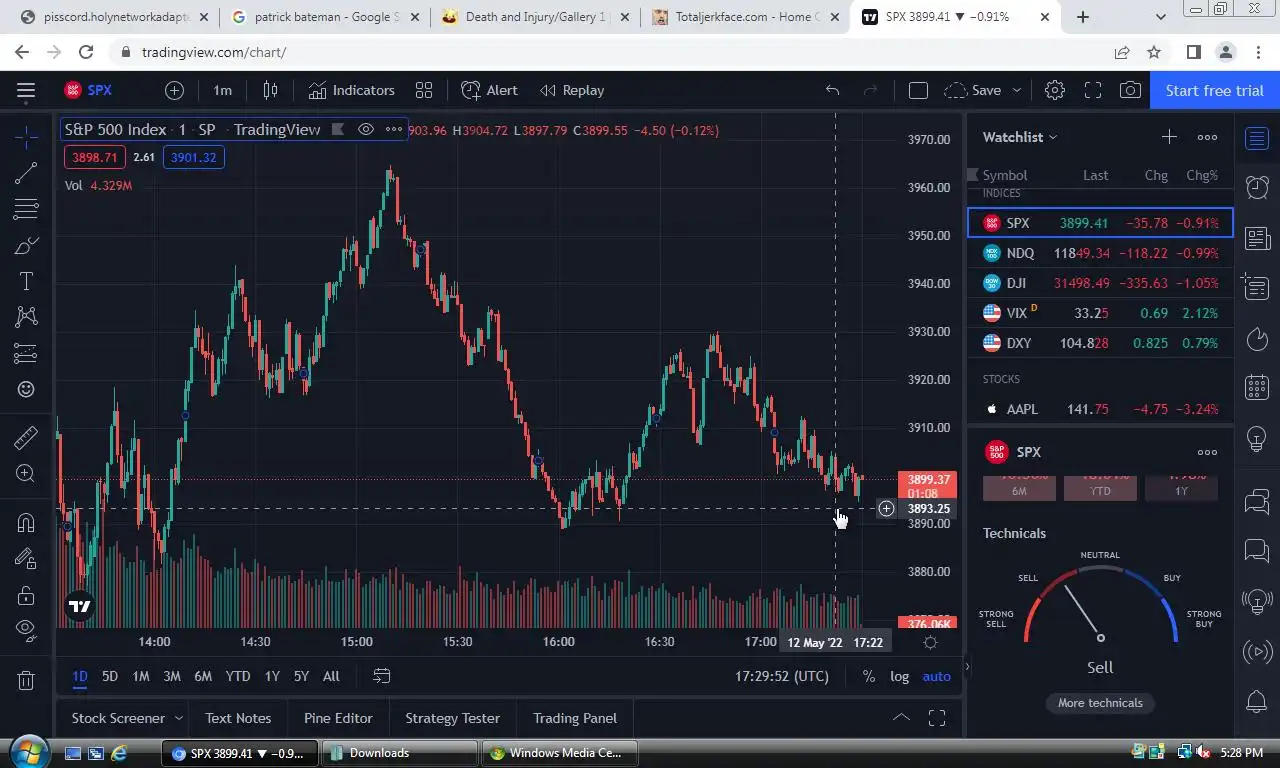Collapse the bottom panel chevron
Image resolution: width=1280 pixels, height=768 pixels.
(901, 717)
